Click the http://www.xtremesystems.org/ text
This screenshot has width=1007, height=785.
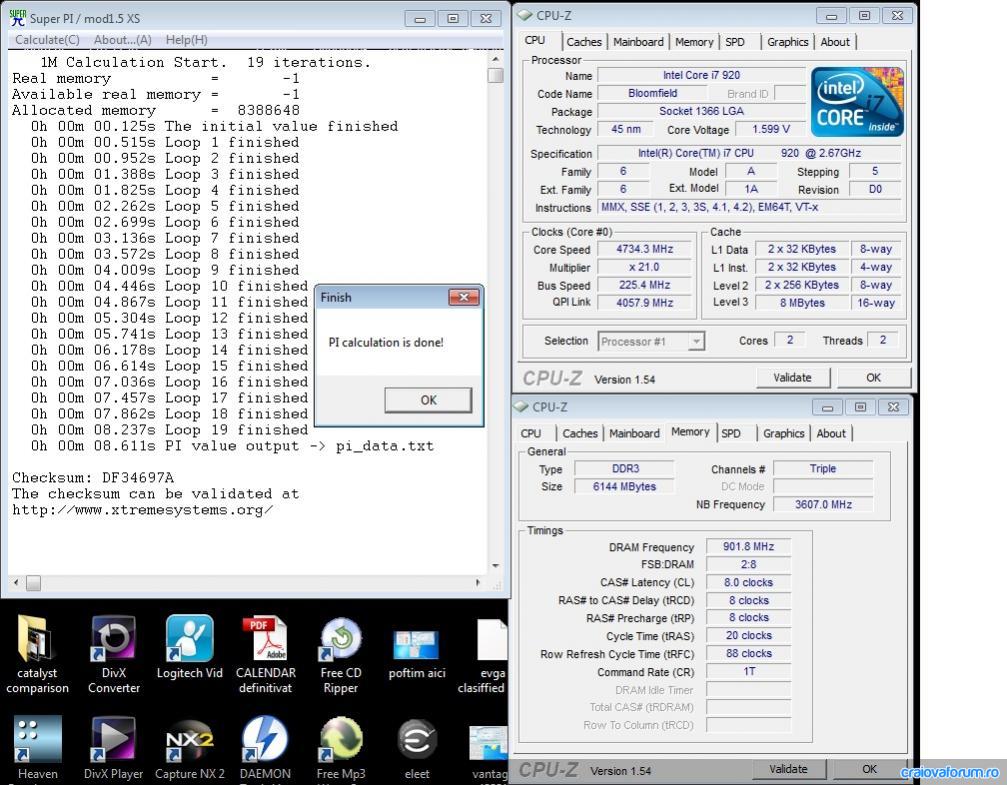pyautogui.click(x=143, y=510)
